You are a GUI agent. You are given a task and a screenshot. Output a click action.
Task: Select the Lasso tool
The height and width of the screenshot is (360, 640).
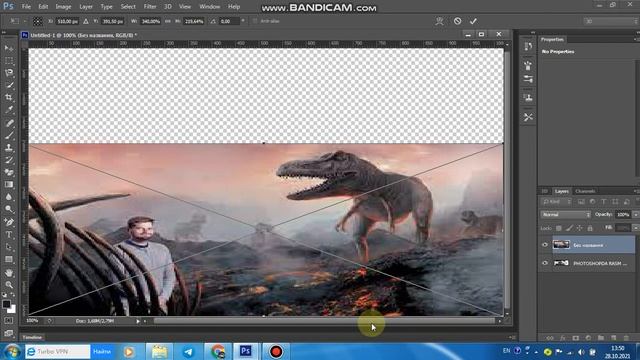(9, 73)
